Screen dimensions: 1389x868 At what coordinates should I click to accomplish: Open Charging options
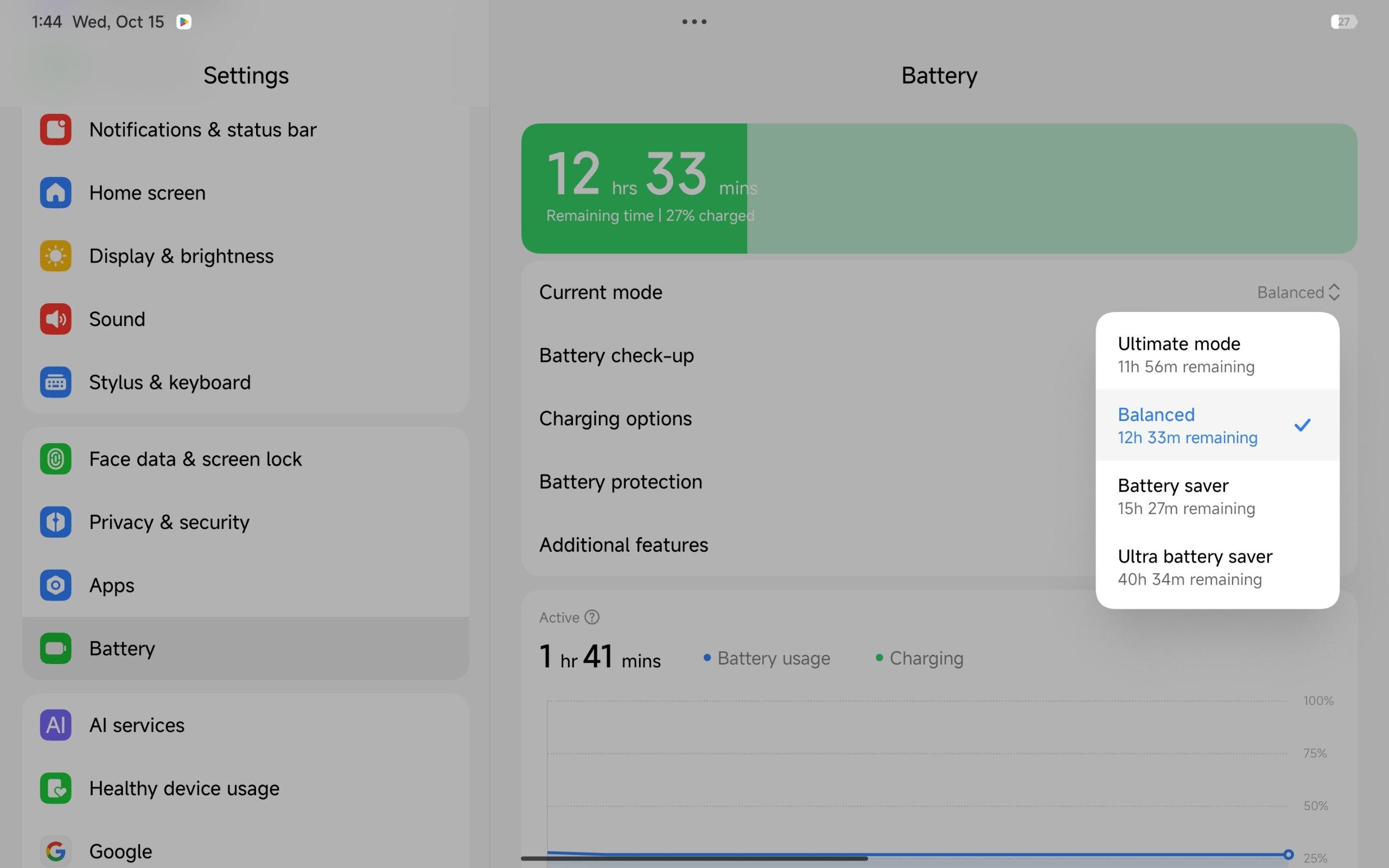pos(615,418)
